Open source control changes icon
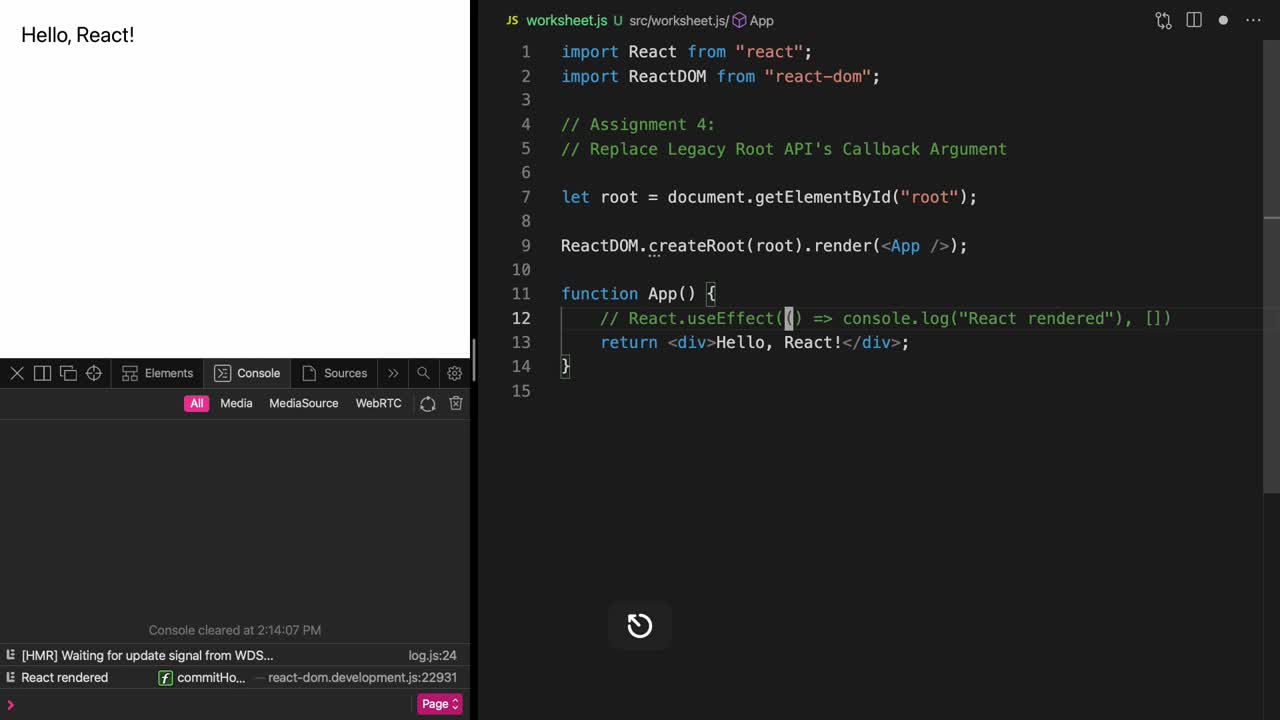The width and height of the screenshot is (1280, 720). 1163,20
